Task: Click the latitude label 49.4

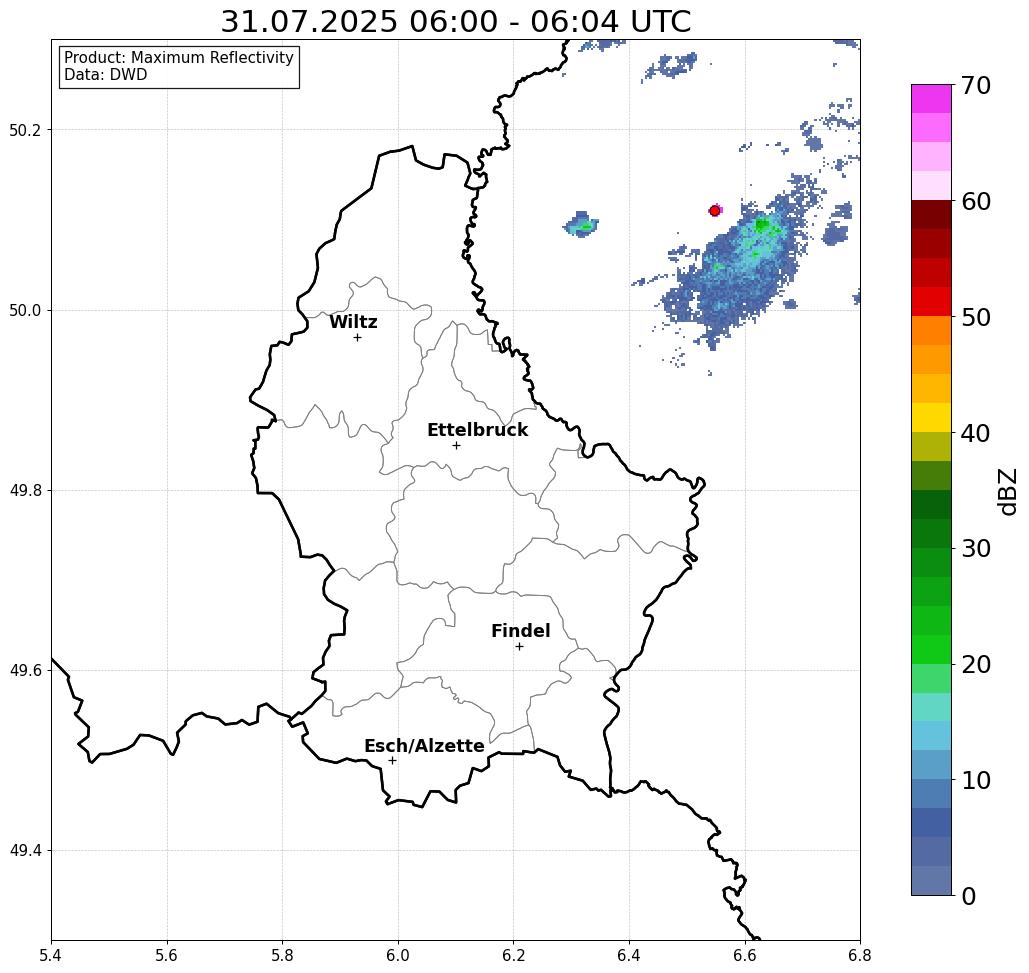Action: 25,851
